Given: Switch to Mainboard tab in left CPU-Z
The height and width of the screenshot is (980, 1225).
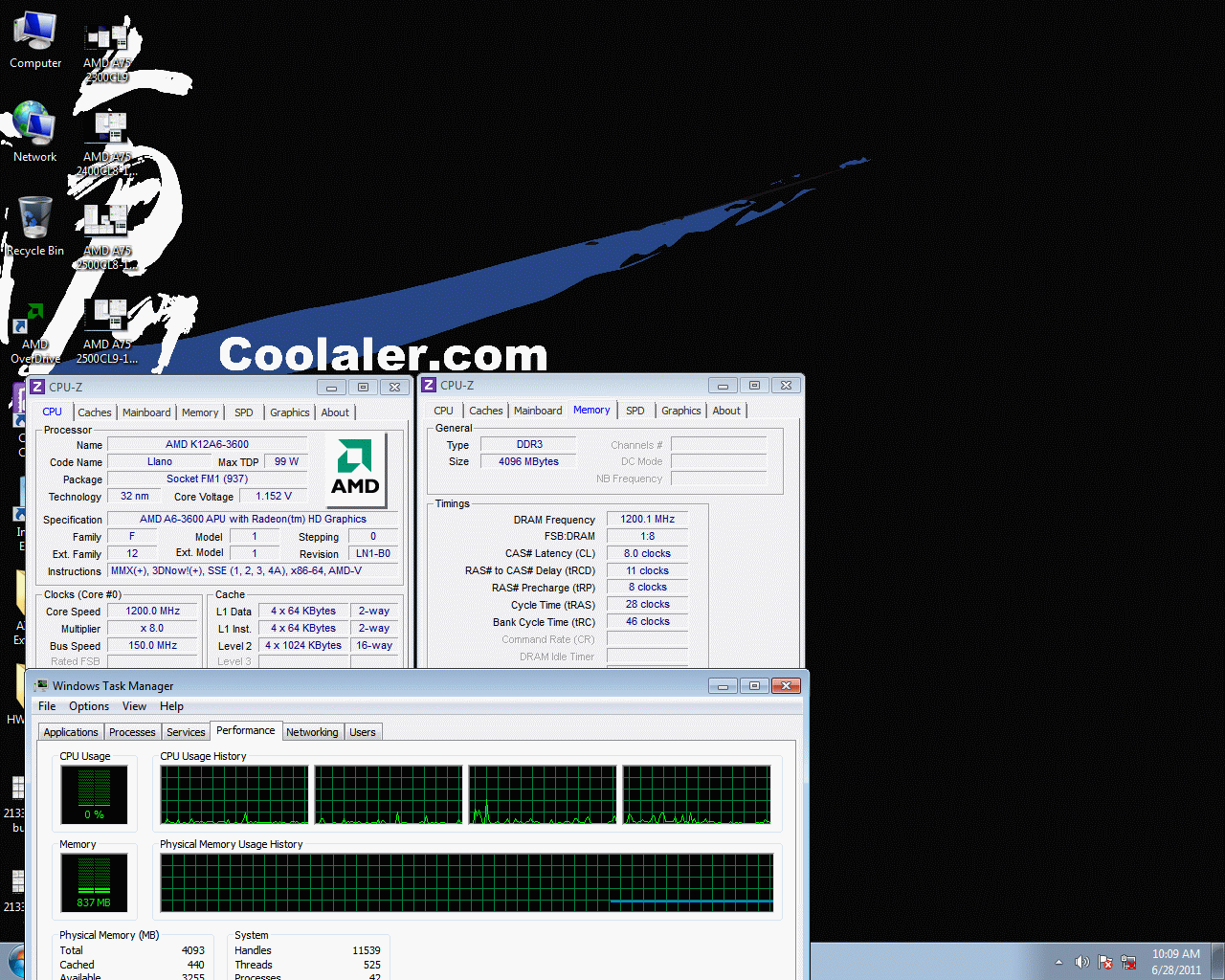Looking at the screenshot, I should (x=146, y=412).
